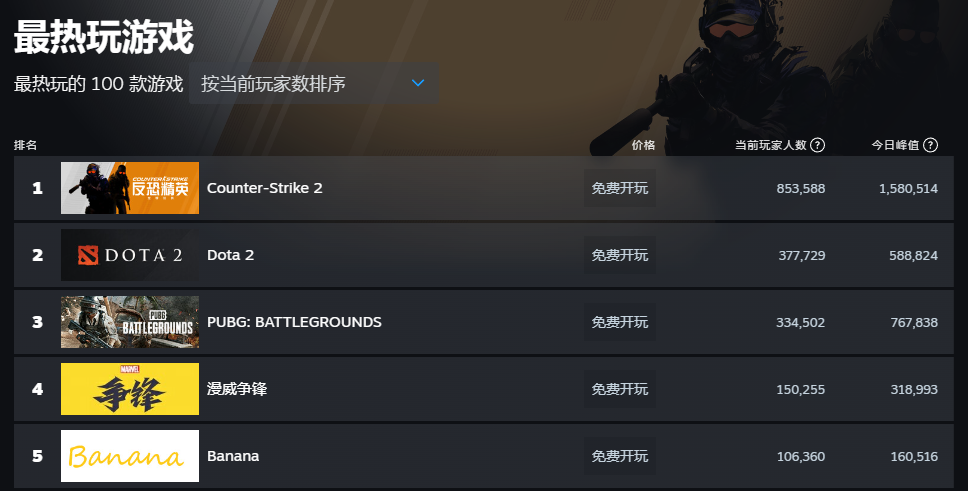Select the PUBG: BATTLEGROUNDS title text
The width and height of the screenshot is (968, 491).
(294, 322)
